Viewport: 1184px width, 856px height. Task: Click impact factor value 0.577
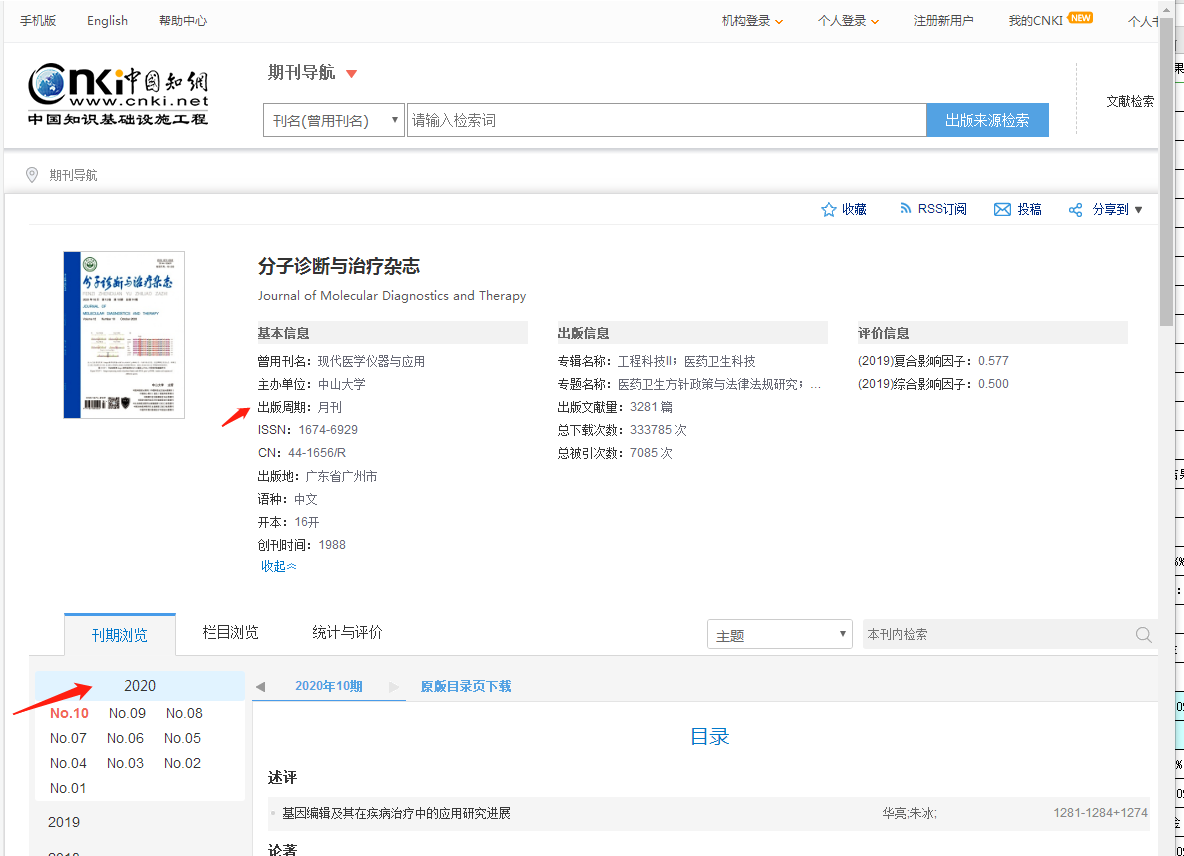[993, 361]
